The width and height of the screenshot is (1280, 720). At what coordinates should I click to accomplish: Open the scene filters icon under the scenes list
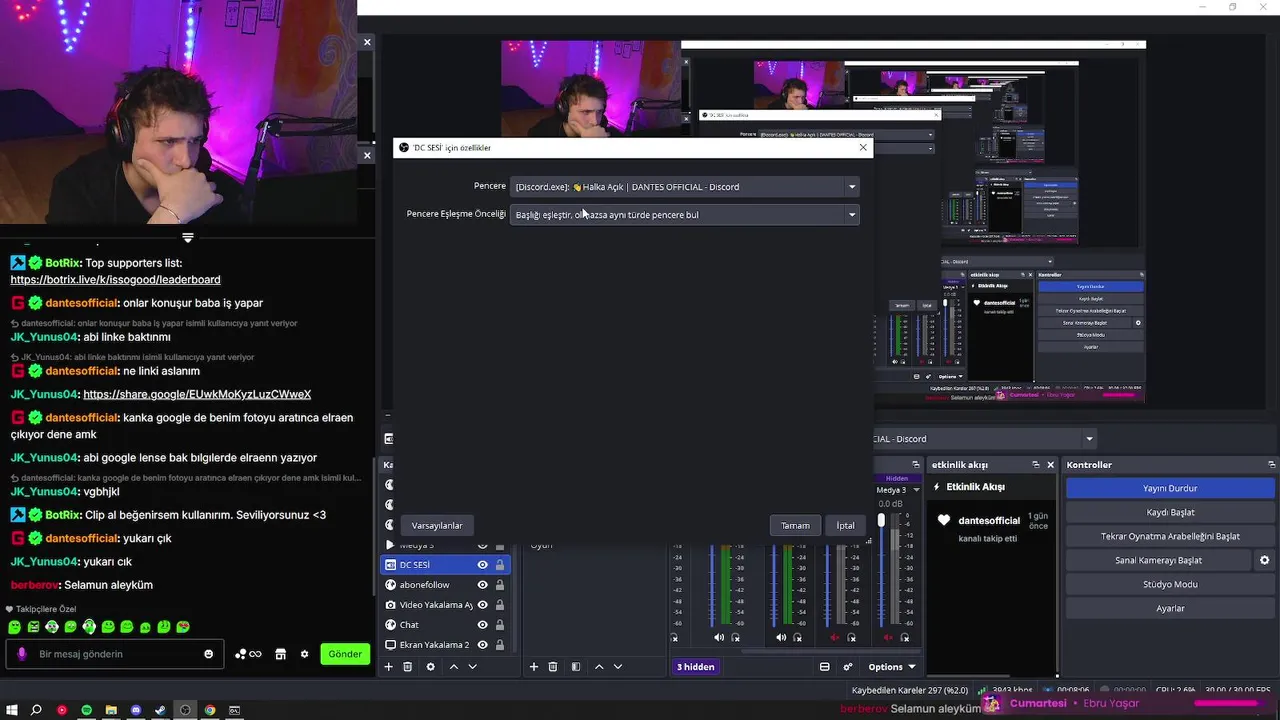tap(576, 667)
